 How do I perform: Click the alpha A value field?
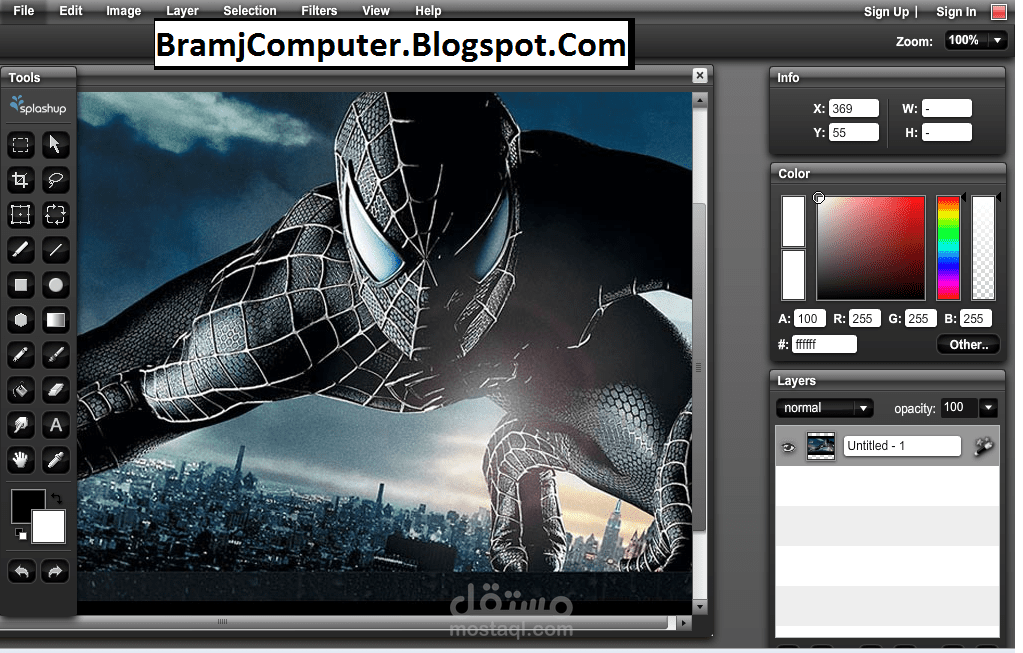point(810,318)
